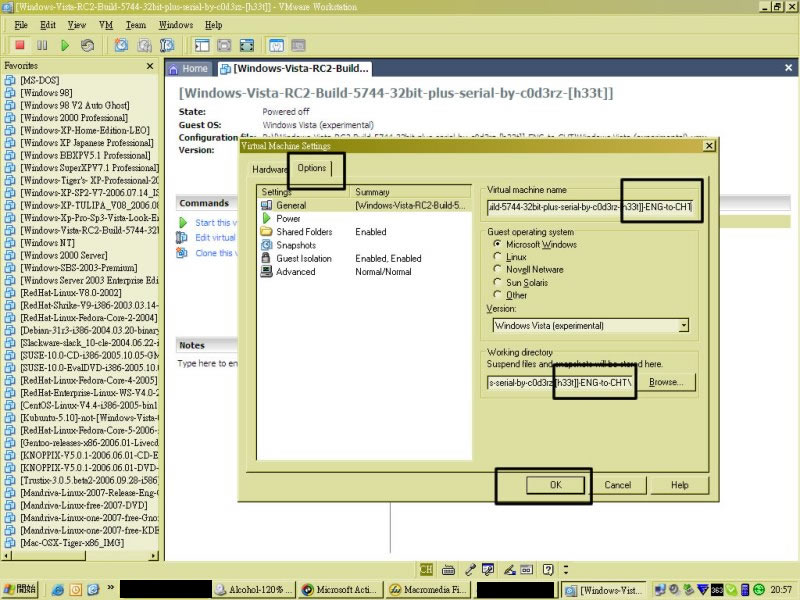Open the guest OS Version dropdown
Screen dimensions: 800x600
point(683,325)
